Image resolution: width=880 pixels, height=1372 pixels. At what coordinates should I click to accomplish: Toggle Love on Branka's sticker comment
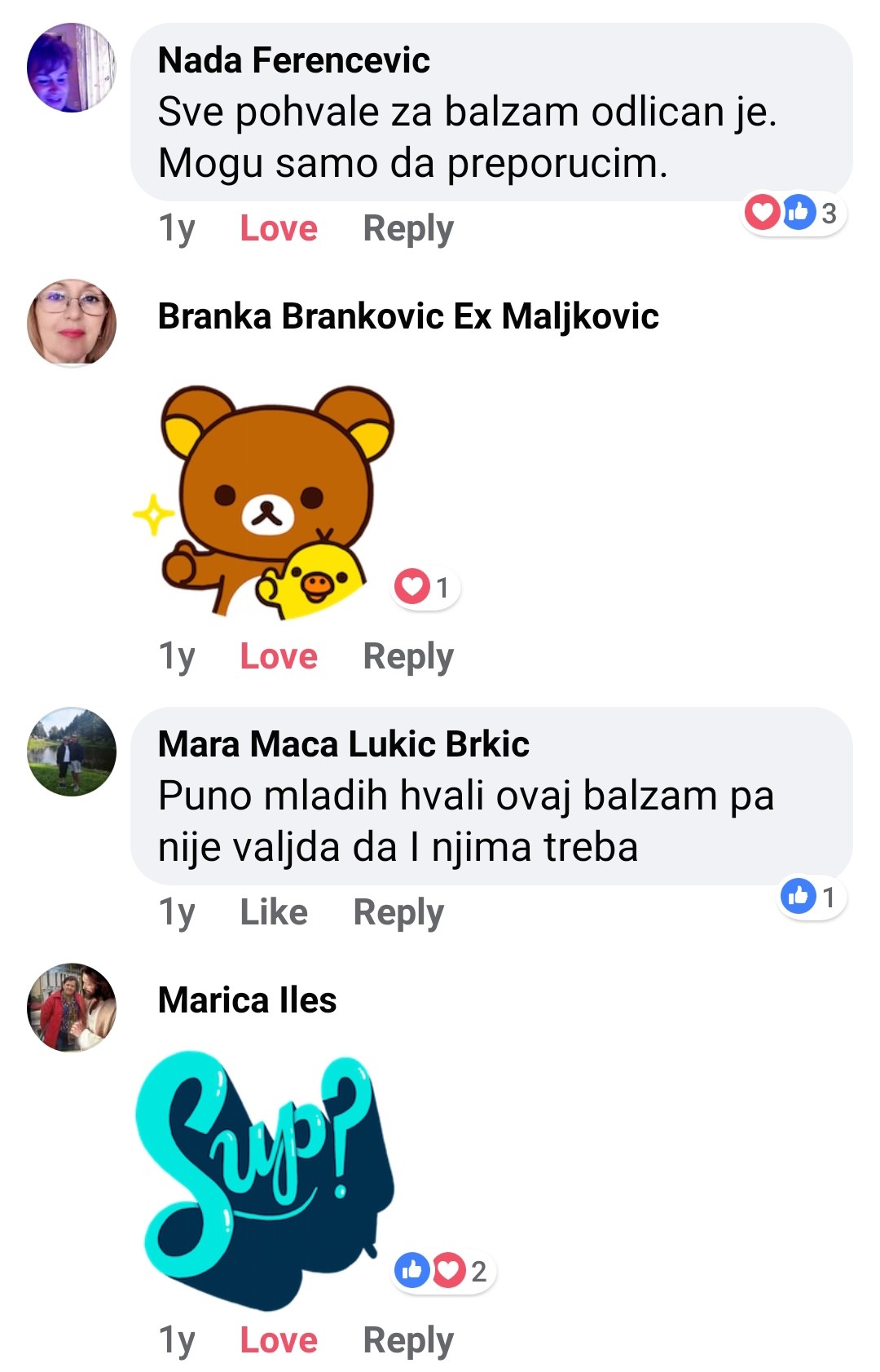pyautogui.click(x=279, y=656)
